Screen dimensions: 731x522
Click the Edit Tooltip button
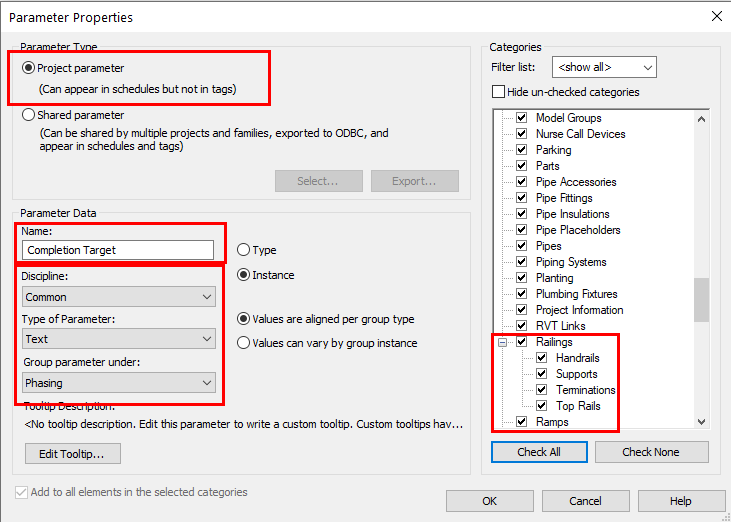click(72, 453)
